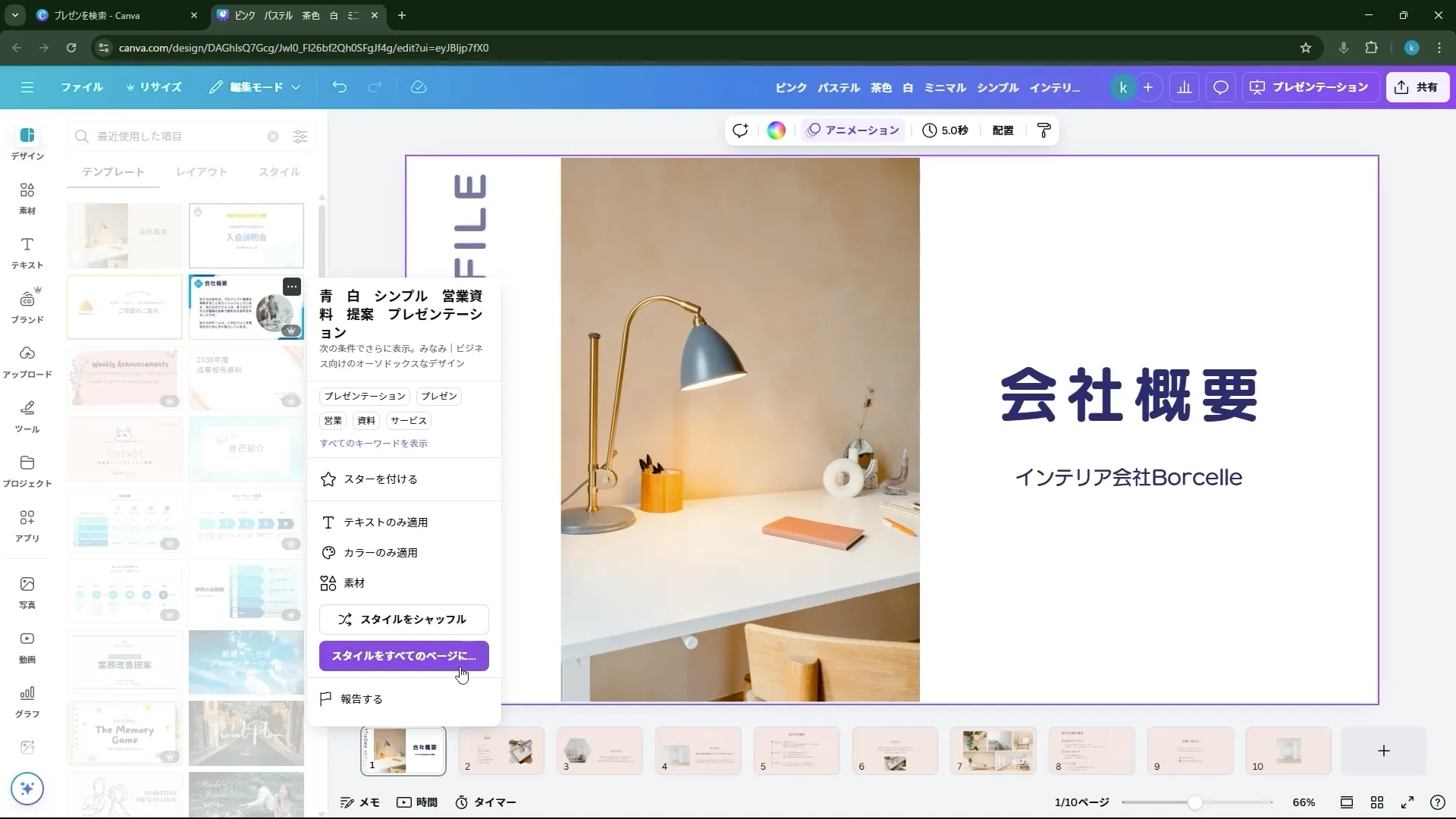Click the メモ notes icon in the bottom bar
This screenshot has height=819, width=1456.
359,802
